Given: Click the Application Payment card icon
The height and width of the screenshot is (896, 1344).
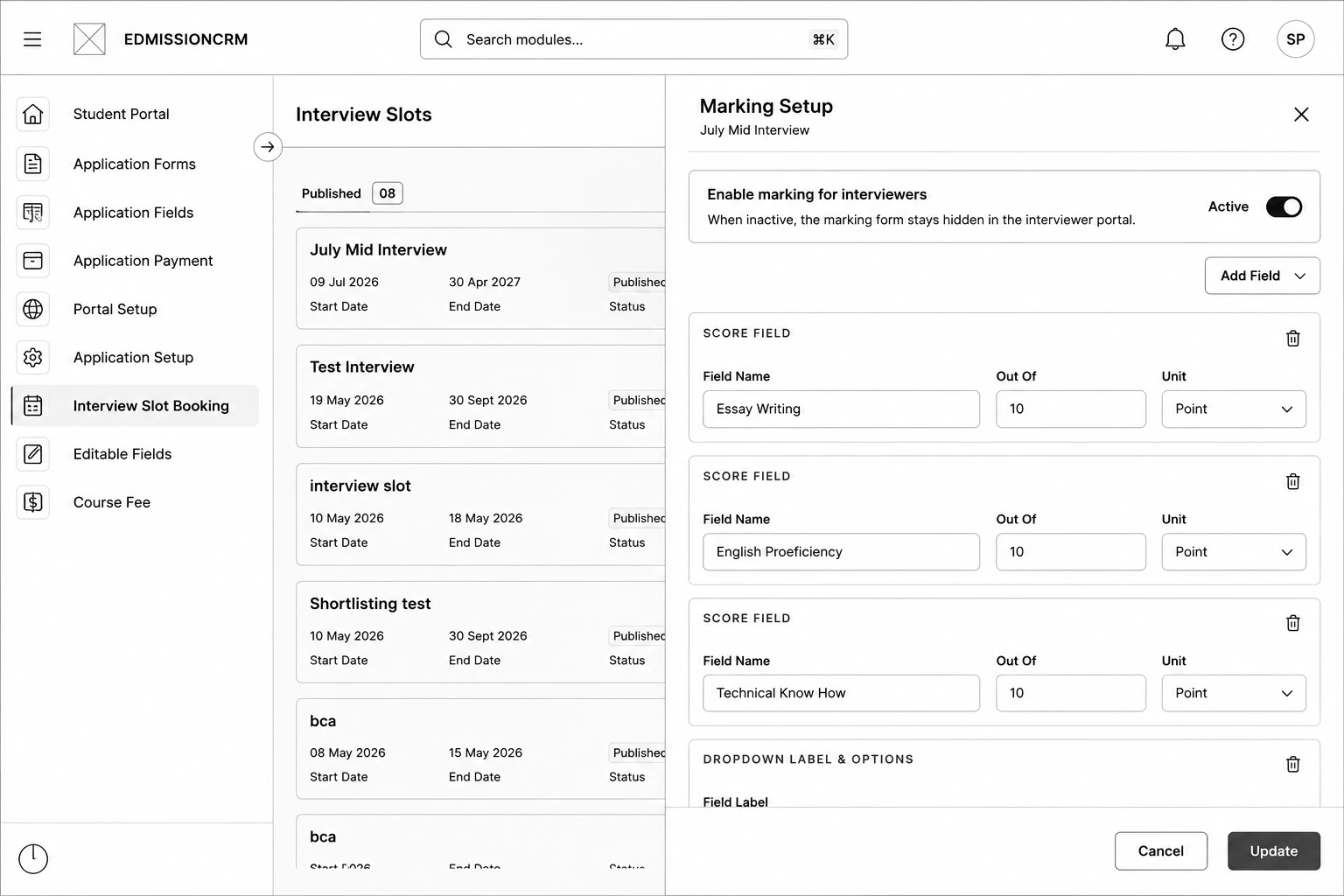Looking at the screenshot, I should click(33, 261).
